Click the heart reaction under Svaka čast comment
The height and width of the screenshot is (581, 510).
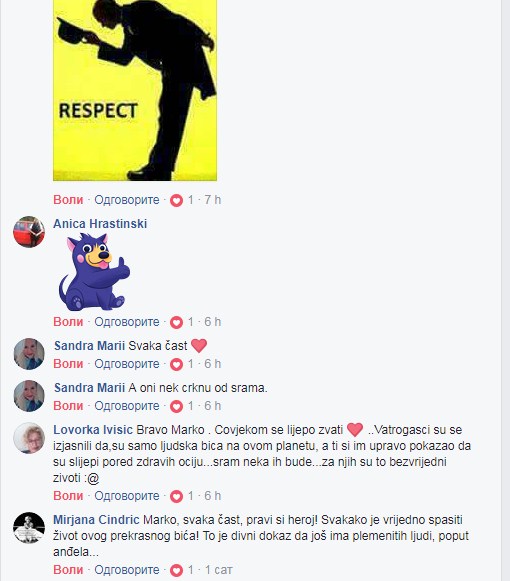[176, 364]
